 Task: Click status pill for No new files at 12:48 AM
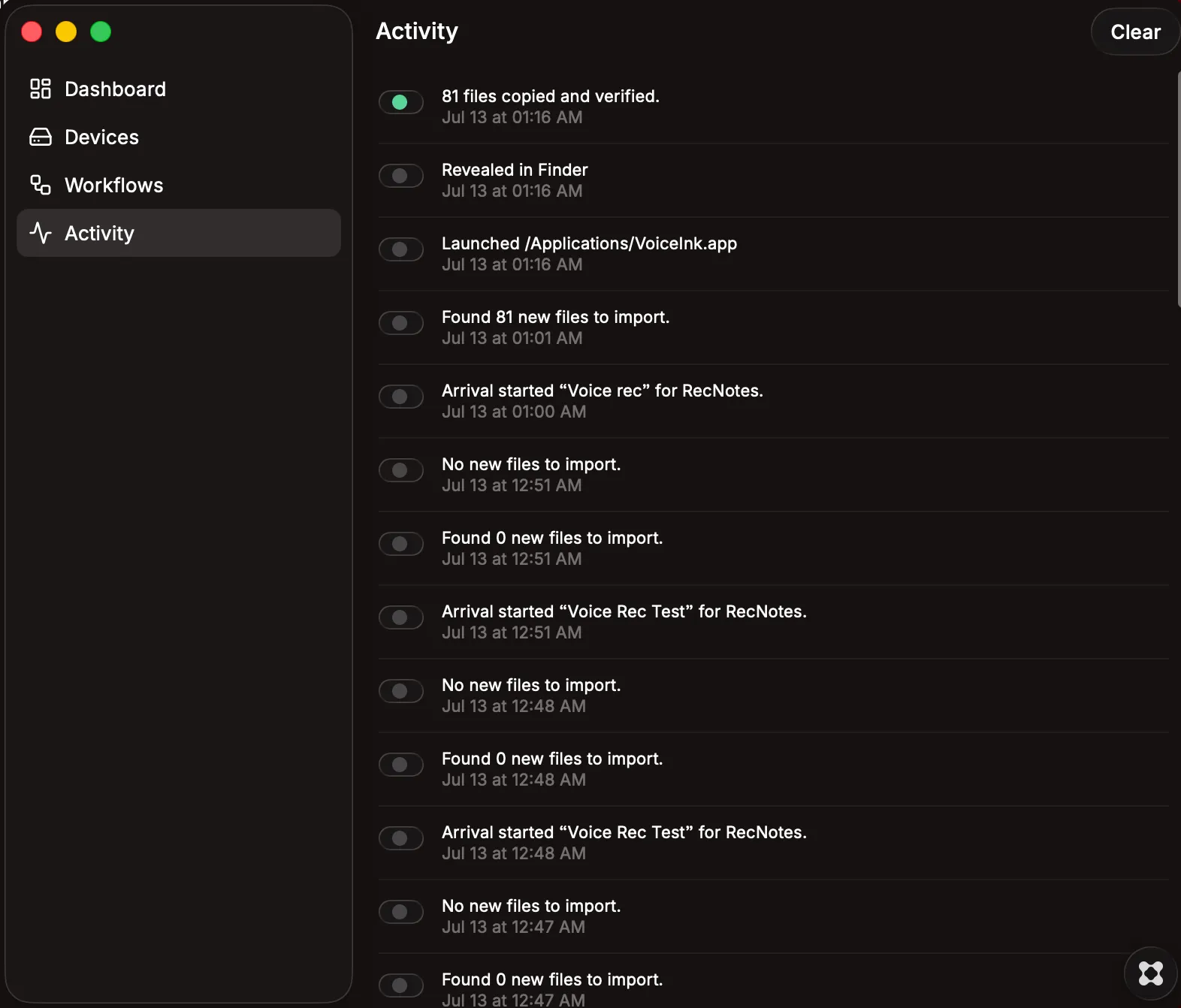400,691
